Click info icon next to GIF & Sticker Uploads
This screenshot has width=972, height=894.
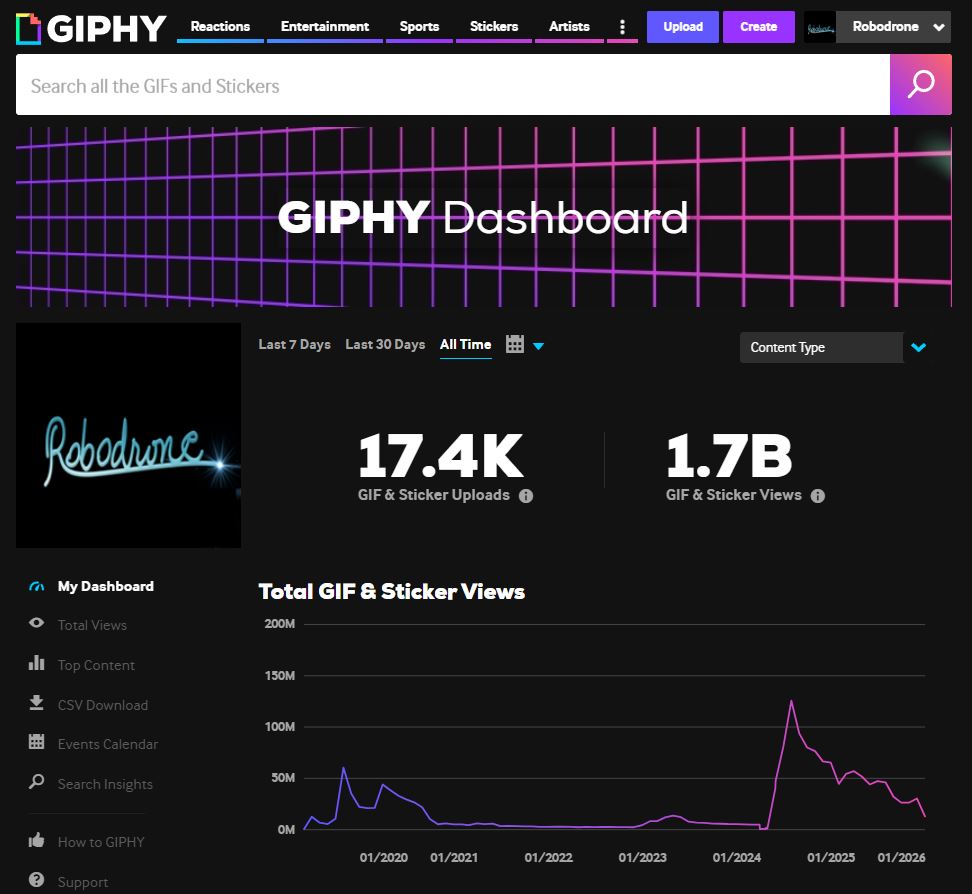(x=526, y=496)
